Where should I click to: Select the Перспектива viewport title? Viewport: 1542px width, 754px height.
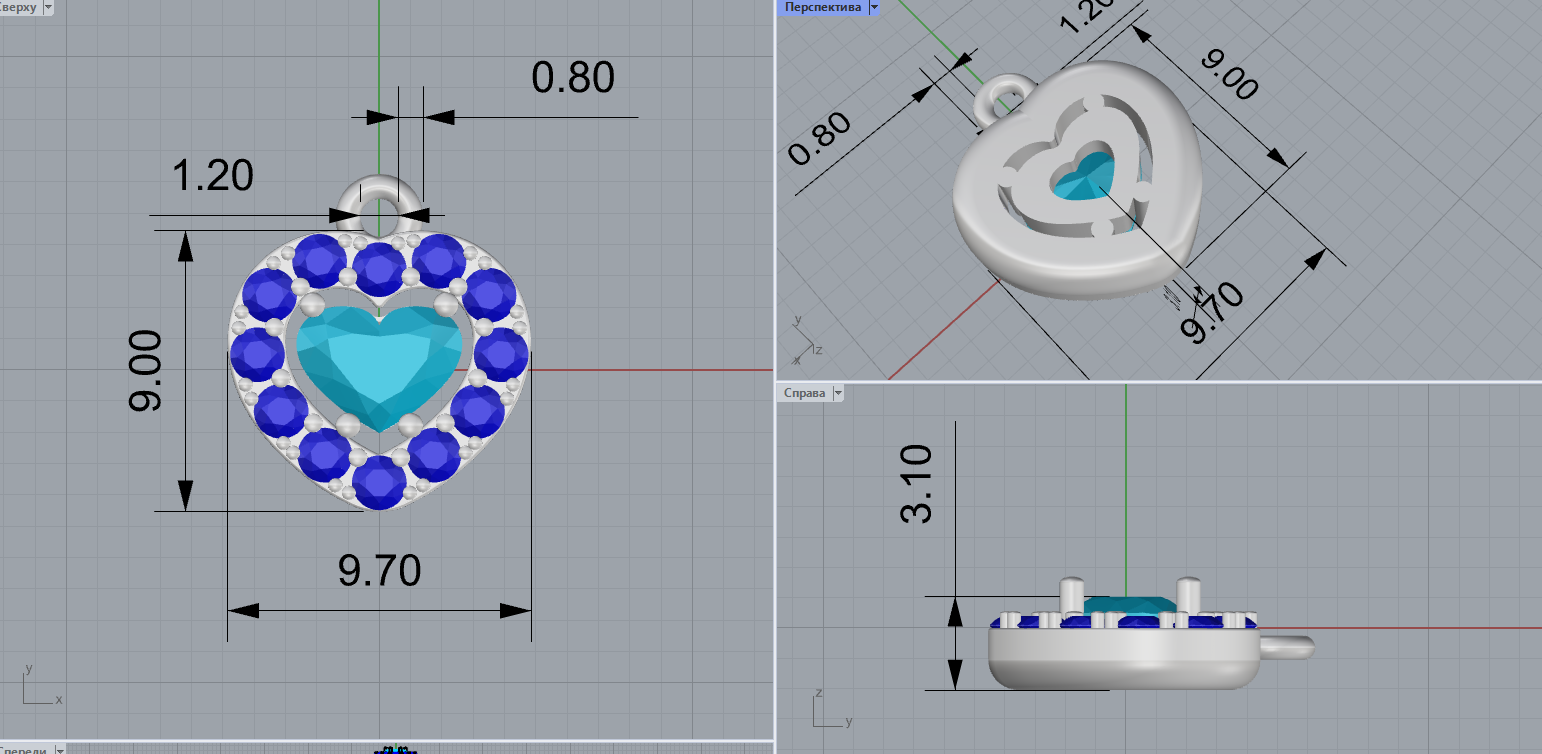(x=822, y=7)
